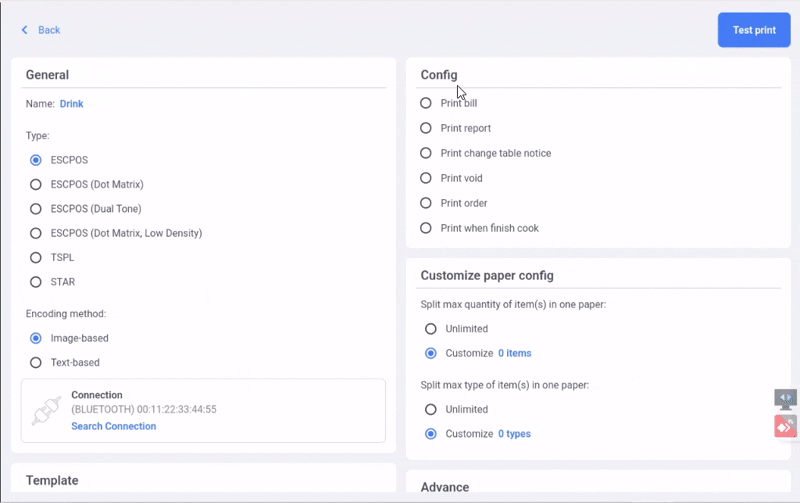Click the red AnyDesk icon on right edge
The image size is (800, 503).
(x=786, y=427)
